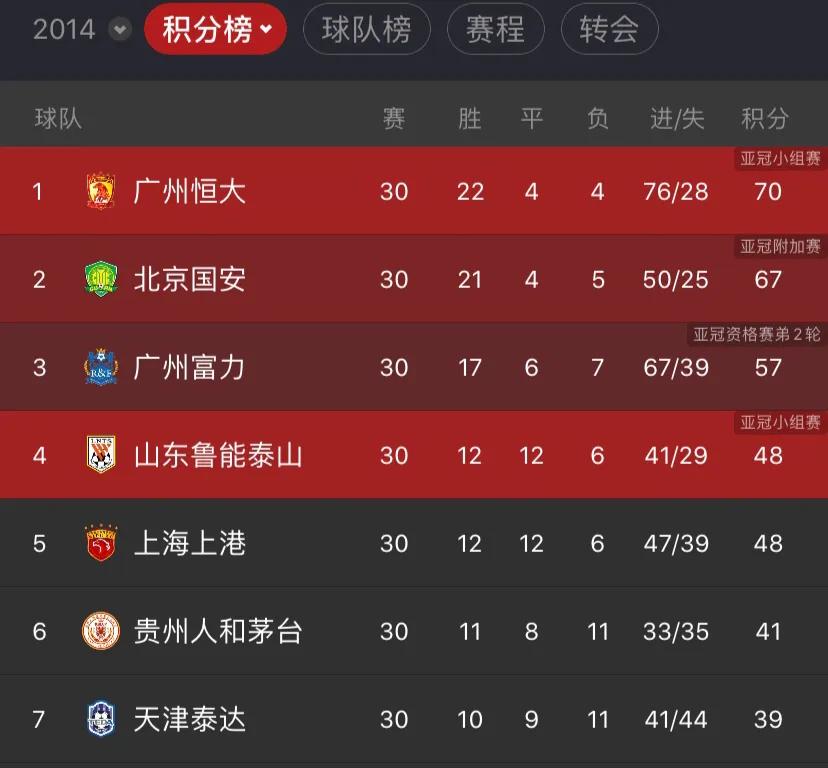Click the Guangzhou Evergrande (广州恒大) team logo

[x=101, y=191]
